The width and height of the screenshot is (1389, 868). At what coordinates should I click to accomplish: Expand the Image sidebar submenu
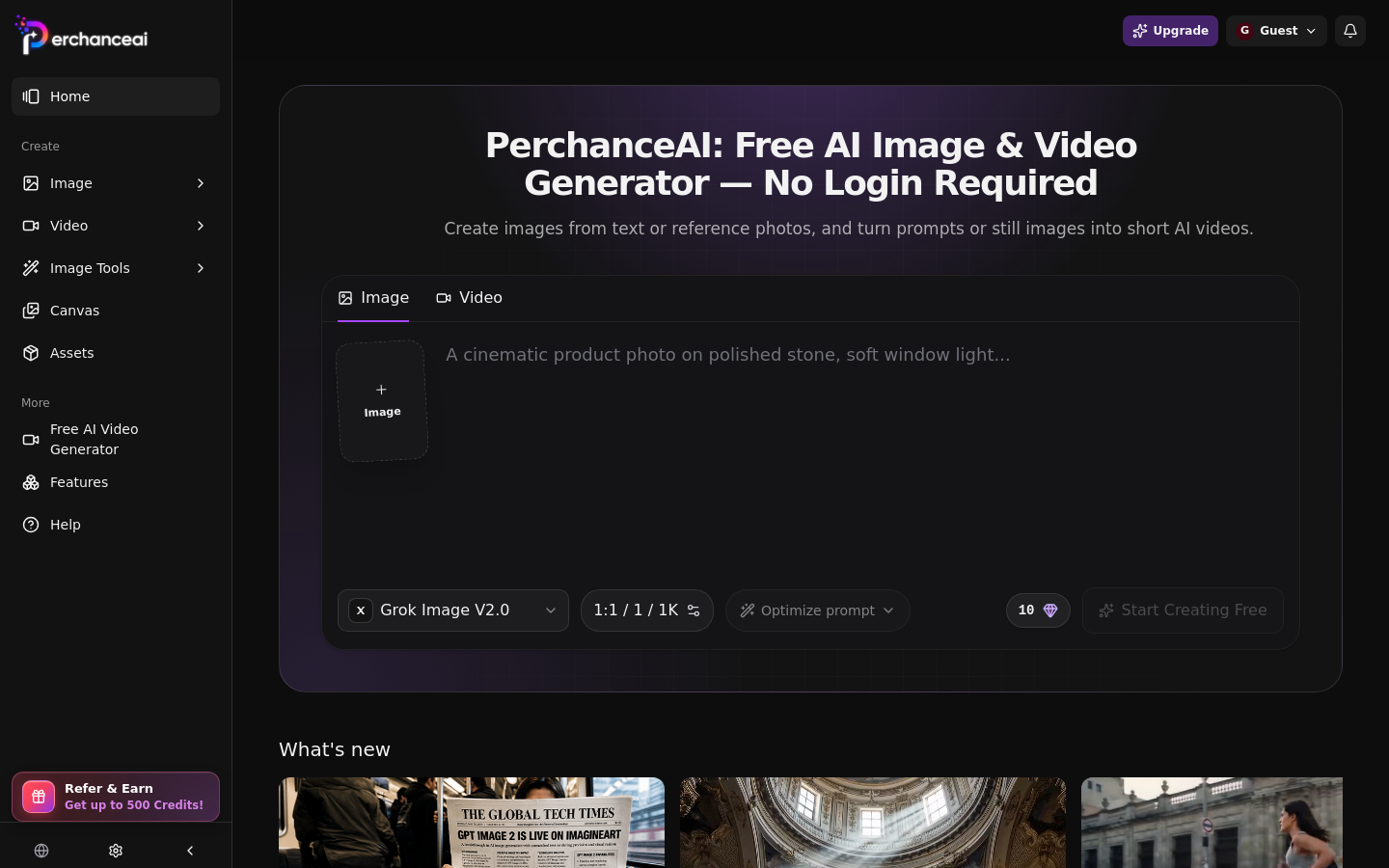coord(201,183)
